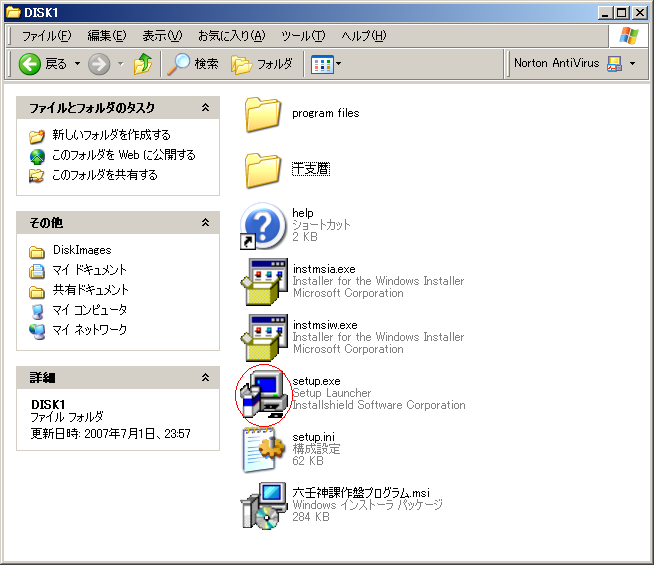Viewport: 654px width, 565px height.
Task: Click the マイ ドキュメント icon in sidebar
Action: coord(37,271)
